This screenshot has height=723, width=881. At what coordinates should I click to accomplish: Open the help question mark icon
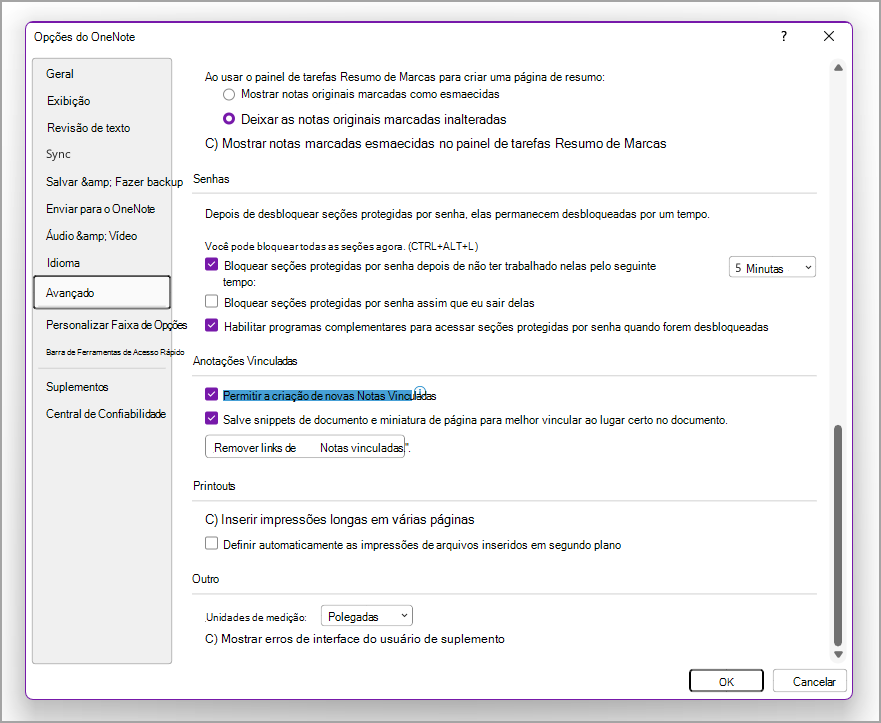click(784, 37)
